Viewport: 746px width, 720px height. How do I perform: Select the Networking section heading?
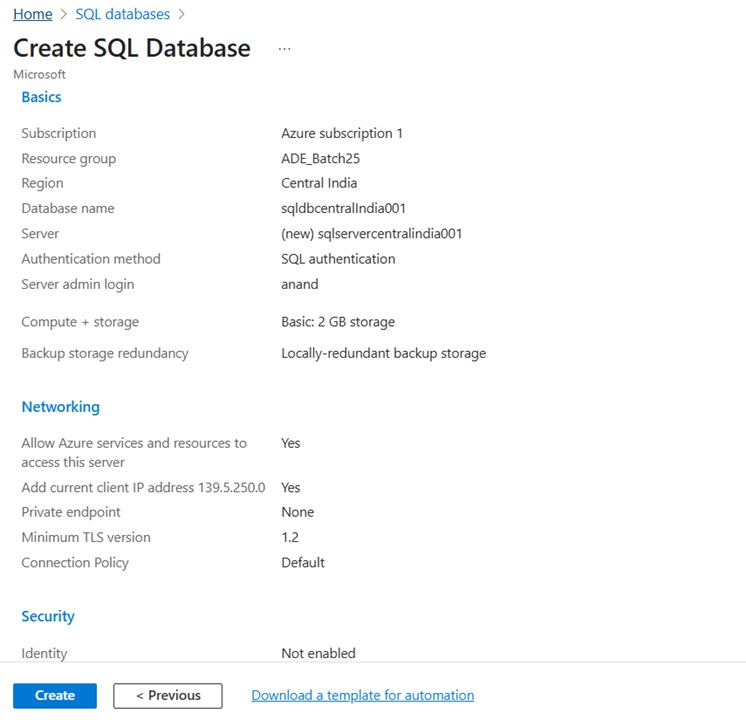(60, 407)
